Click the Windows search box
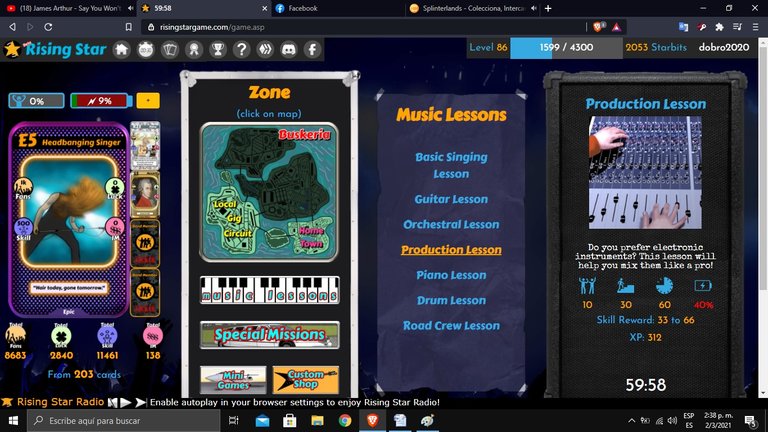The height and width of the screenshot is (432, 768). coord(123,421)
